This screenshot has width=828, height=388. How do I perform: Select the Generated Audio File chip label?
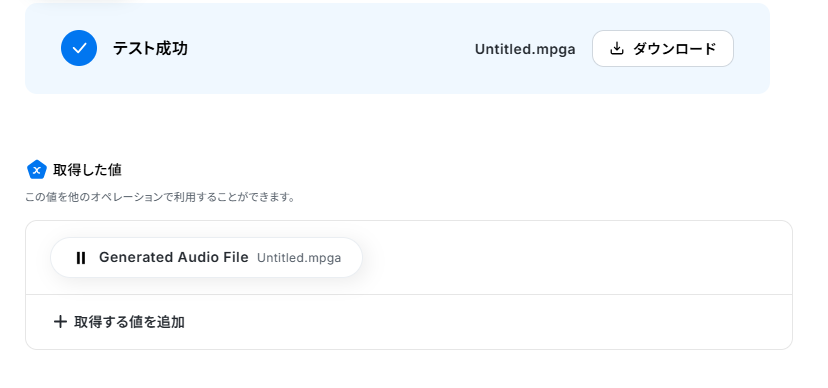pos(173,257)
